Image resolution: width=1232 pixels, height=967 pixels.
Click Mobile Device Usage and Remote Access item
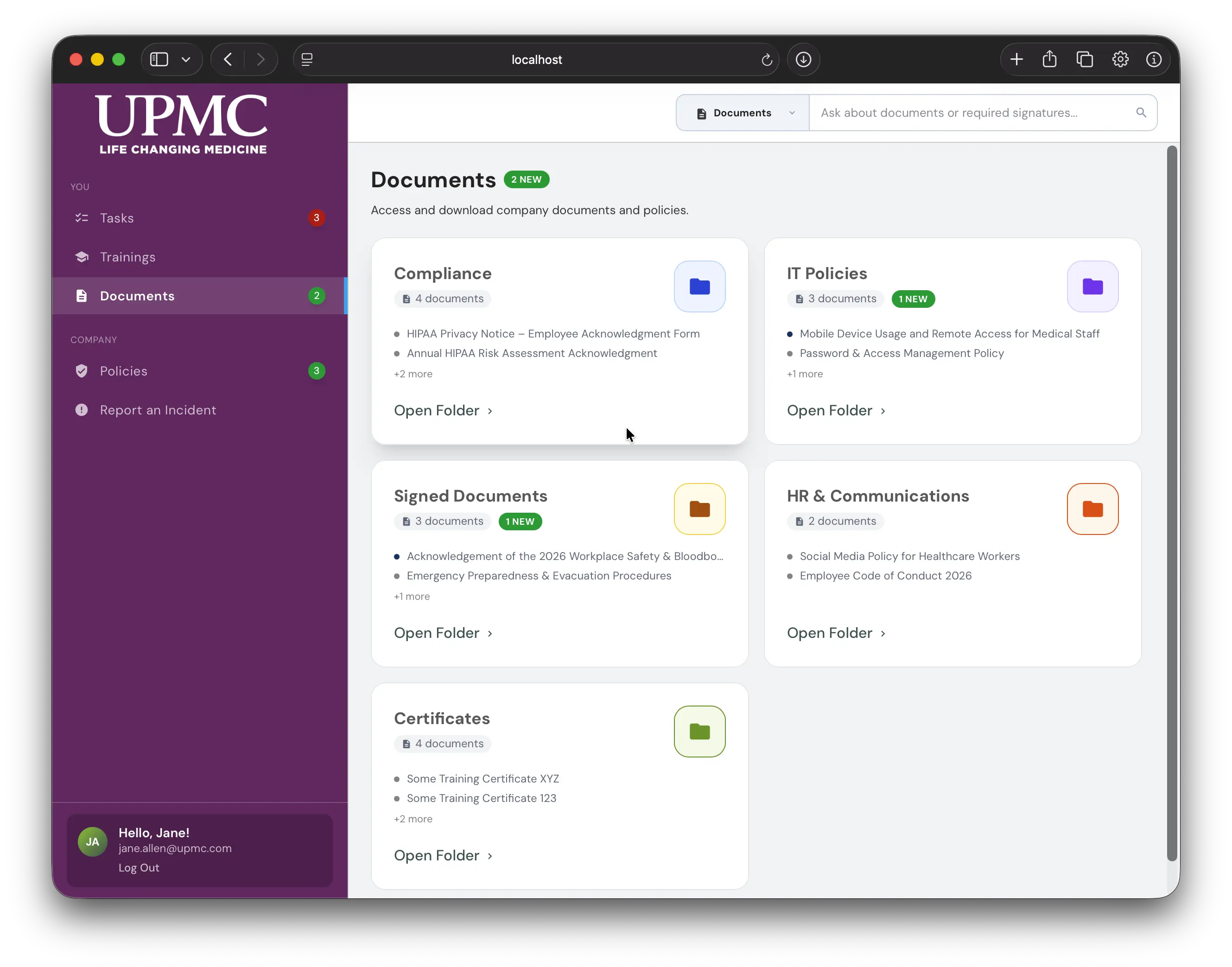tap(949, 334)
